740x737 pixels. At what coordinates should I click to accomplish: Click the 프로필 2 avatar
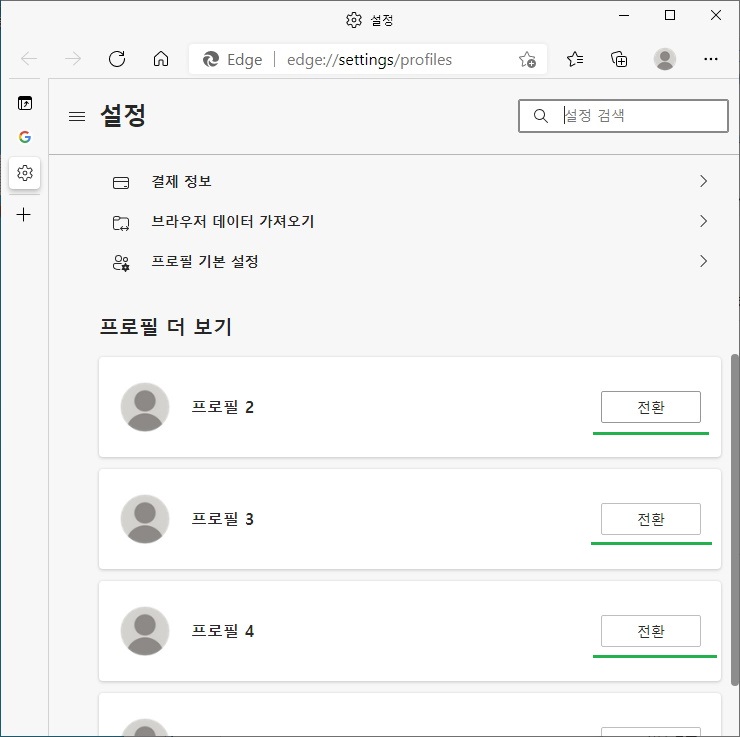pyautogui.click(x=145, y=407)
